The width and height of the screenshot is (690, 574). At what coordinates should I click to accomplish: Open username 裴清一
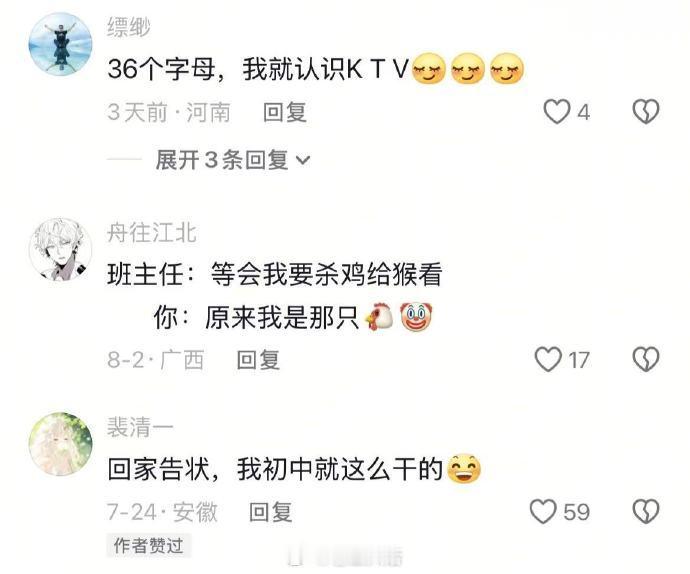coord(140,427)
